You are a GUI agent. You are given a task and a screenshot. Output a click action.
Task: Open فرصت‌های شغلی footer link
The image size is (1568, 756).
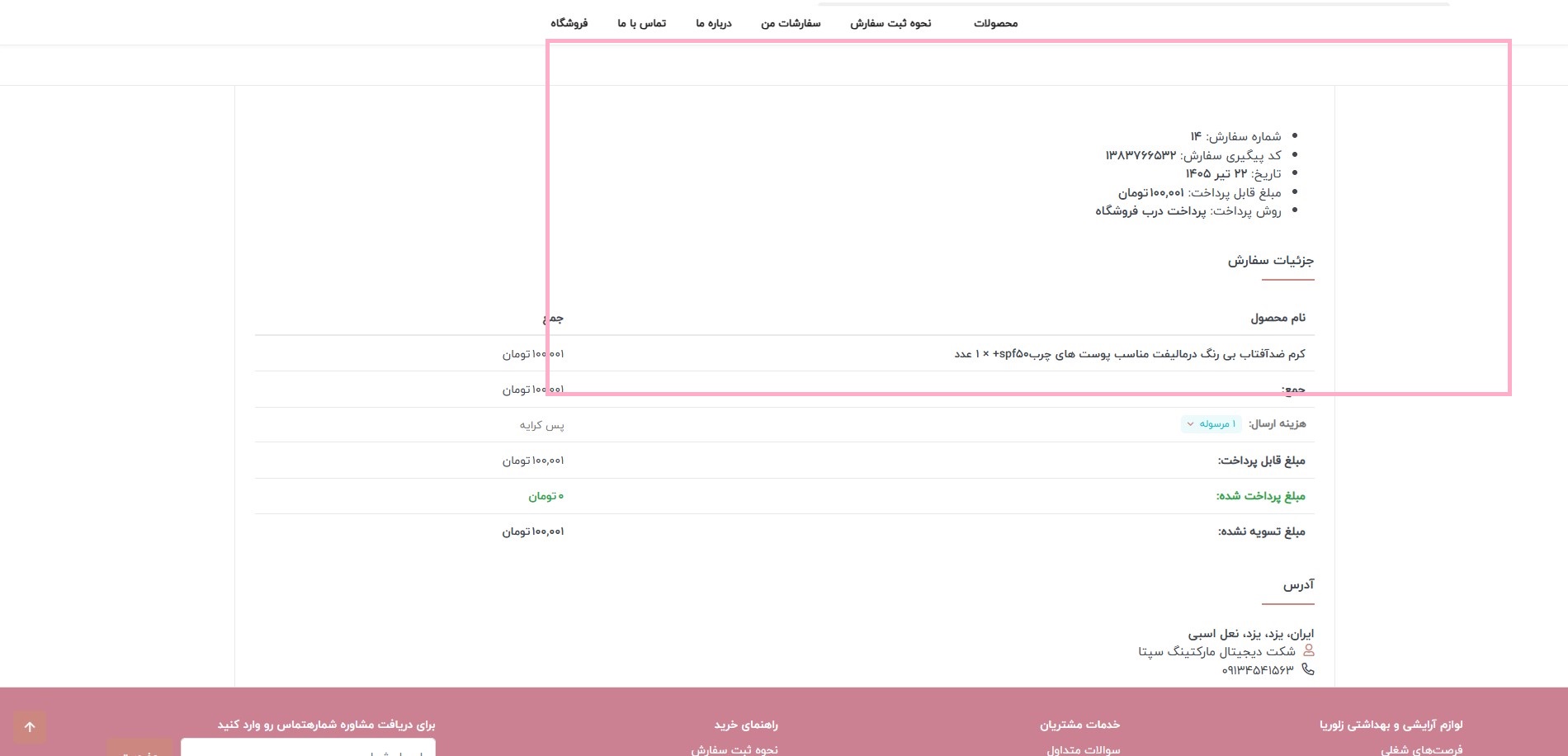tap(1421, 749)
